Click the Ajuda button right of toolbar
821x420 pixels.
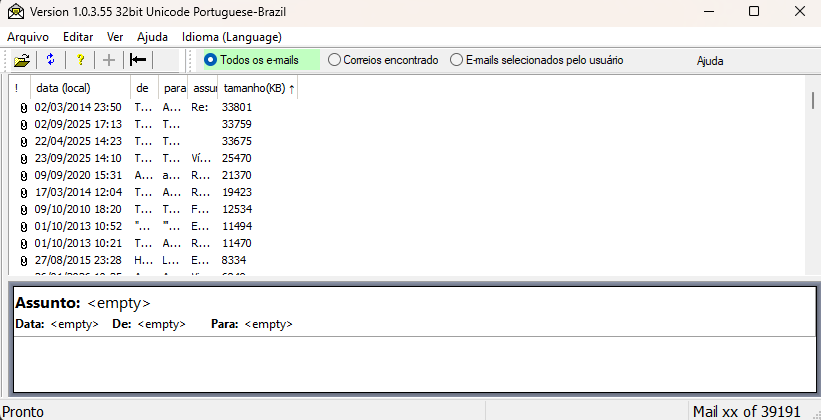click(710, 60)
